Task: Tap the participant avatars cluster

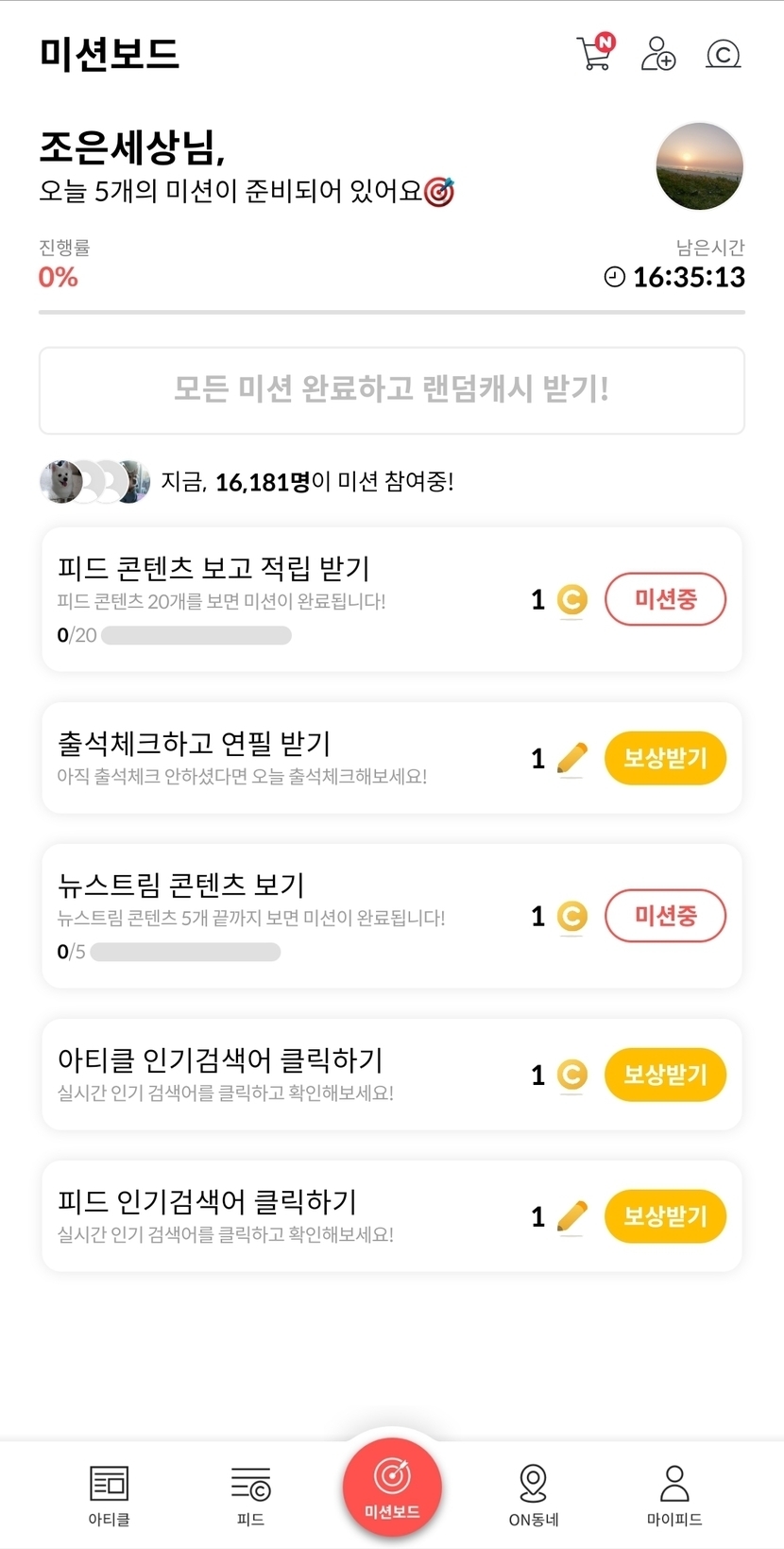Action: (94, 481)
